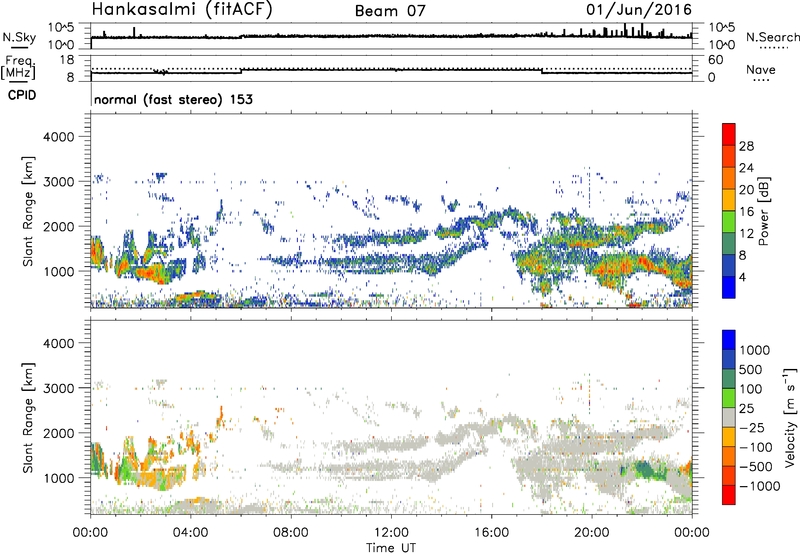Click the red bottom Velocity colorbar segment

(729, 495)
